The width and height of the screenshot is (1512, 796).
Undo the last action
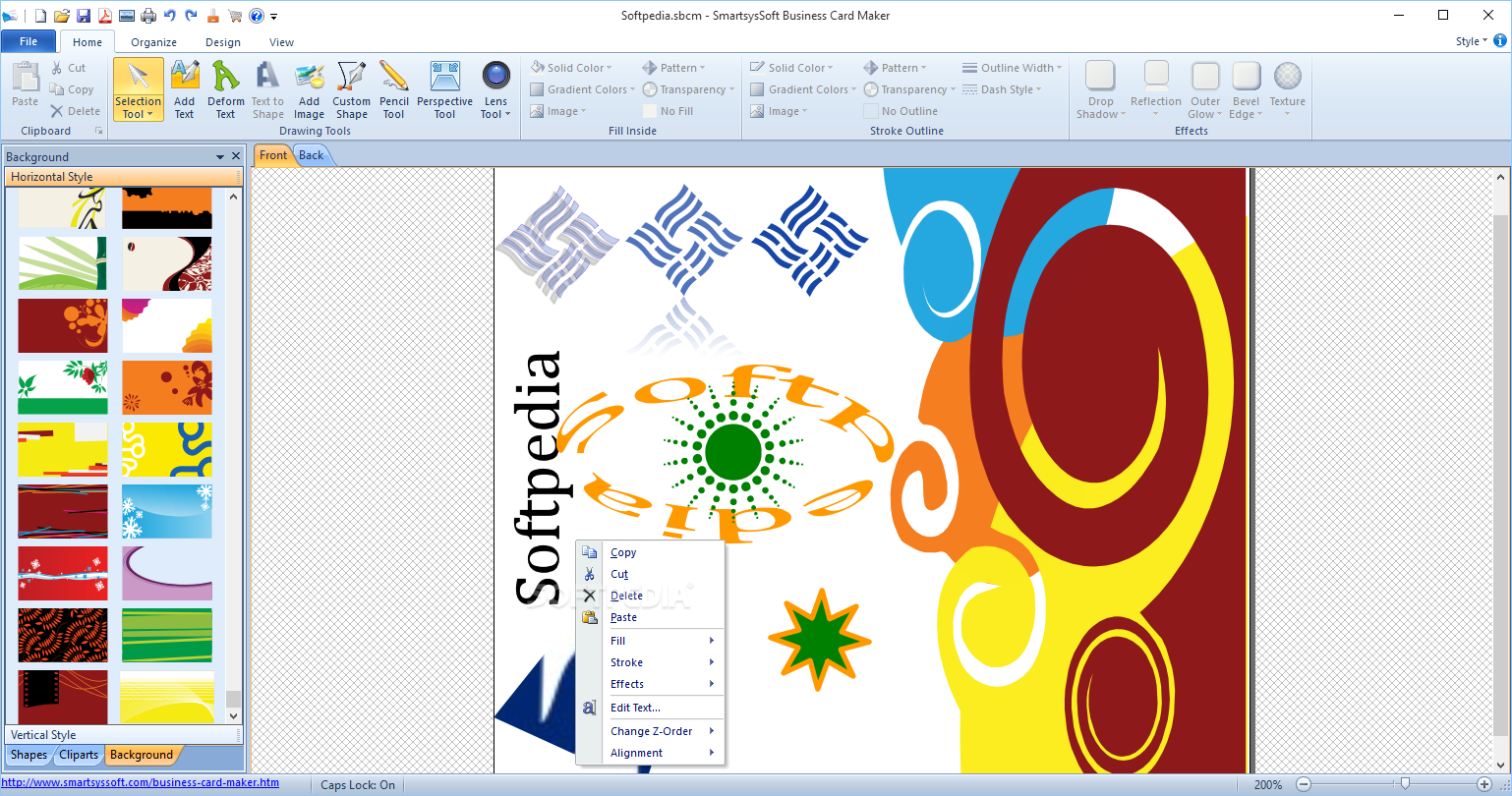coord(170,16)
